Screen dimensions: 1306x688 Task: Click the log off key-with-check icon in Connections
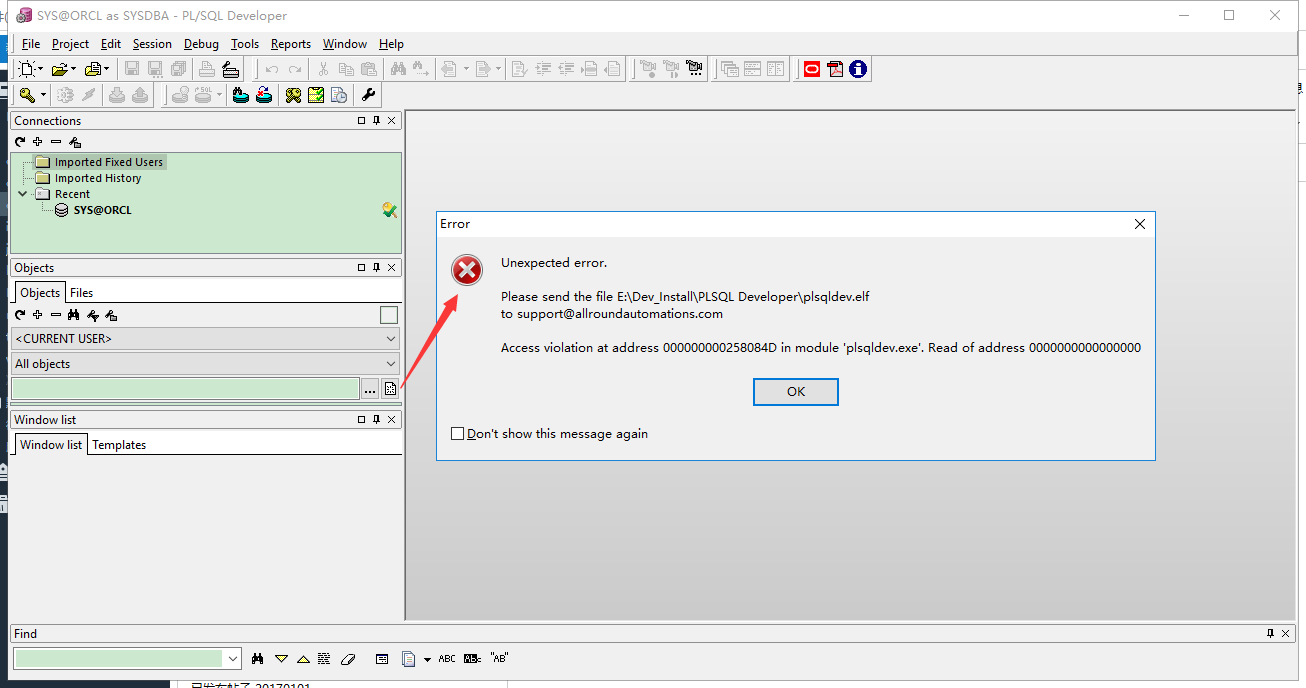(389, 210)
